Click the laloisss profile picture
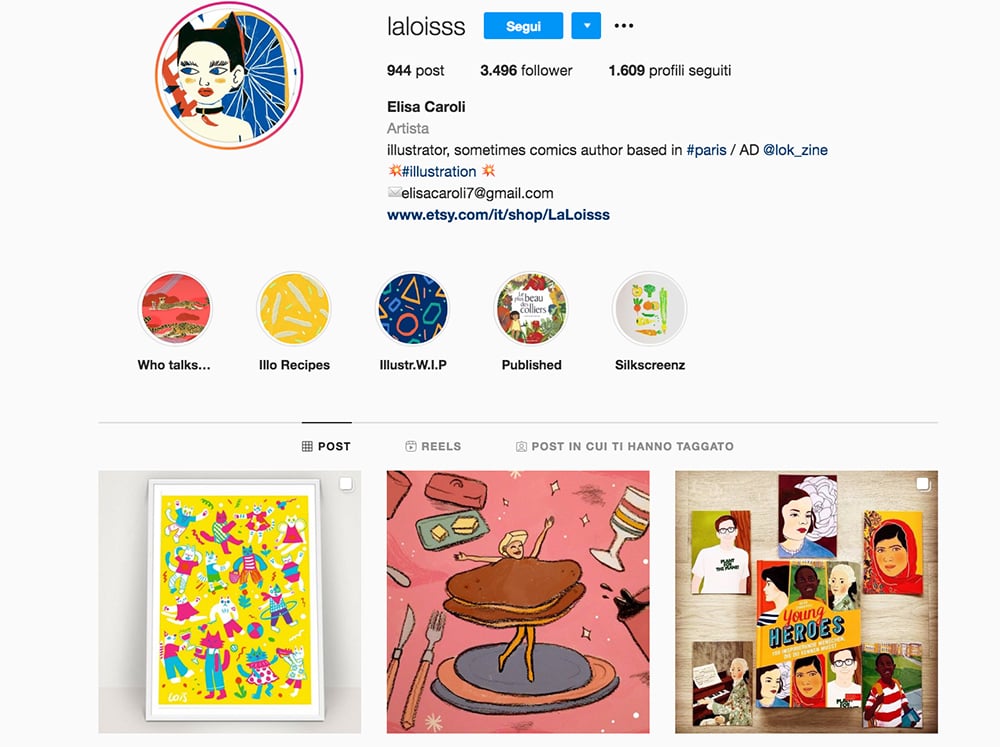The image size is (1000, 747). click(229, 76)
